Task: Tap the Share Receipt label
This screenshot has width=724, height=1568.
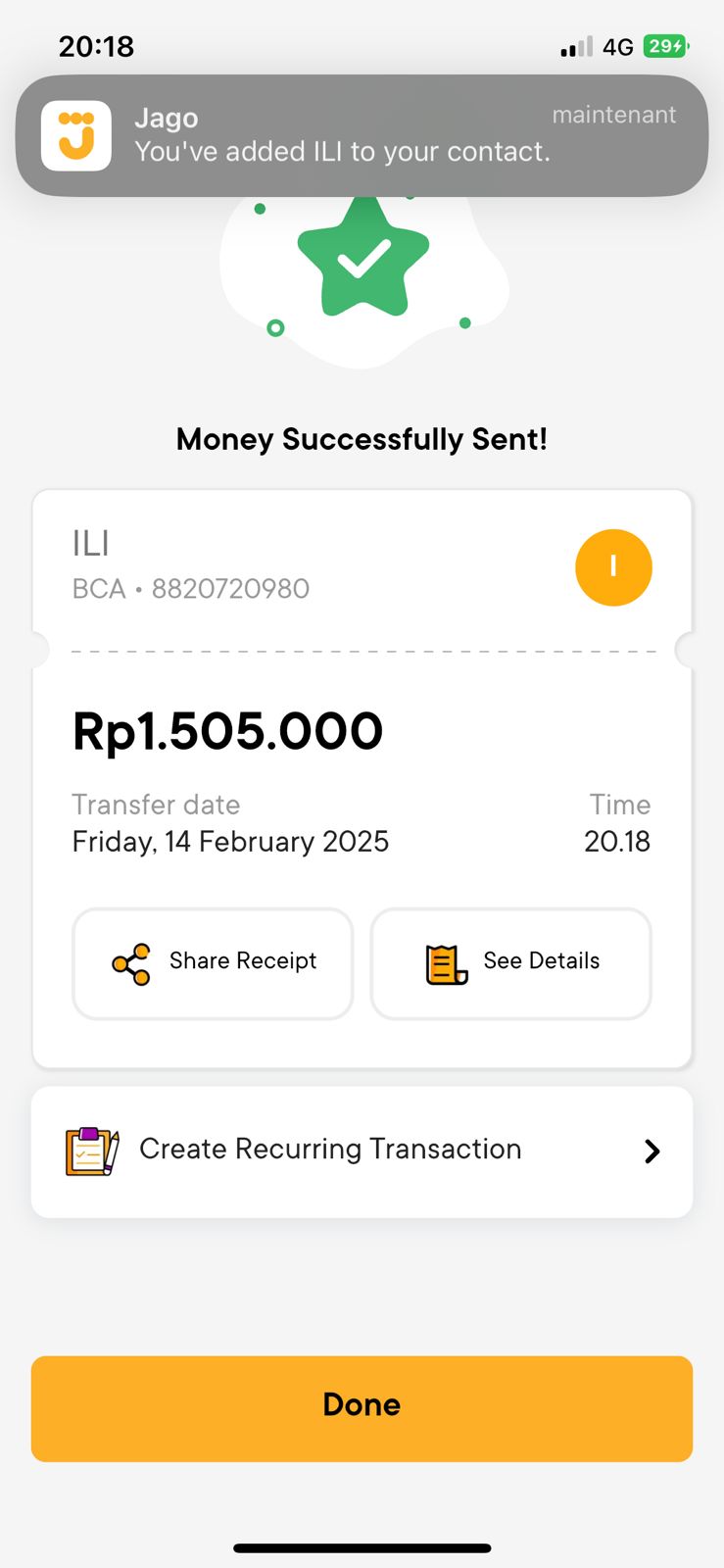Action: tap(243, 960)
